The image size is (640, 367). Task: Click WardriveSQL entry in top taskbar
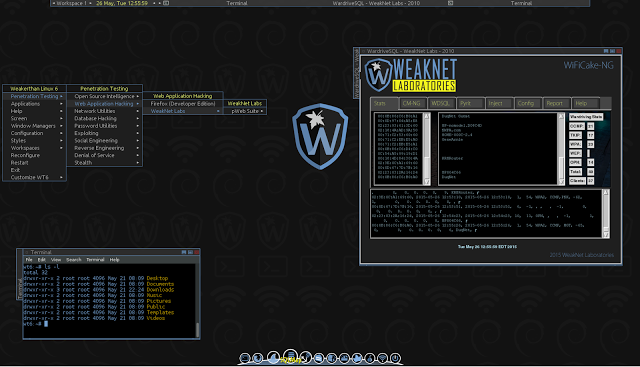pos(376,3)
